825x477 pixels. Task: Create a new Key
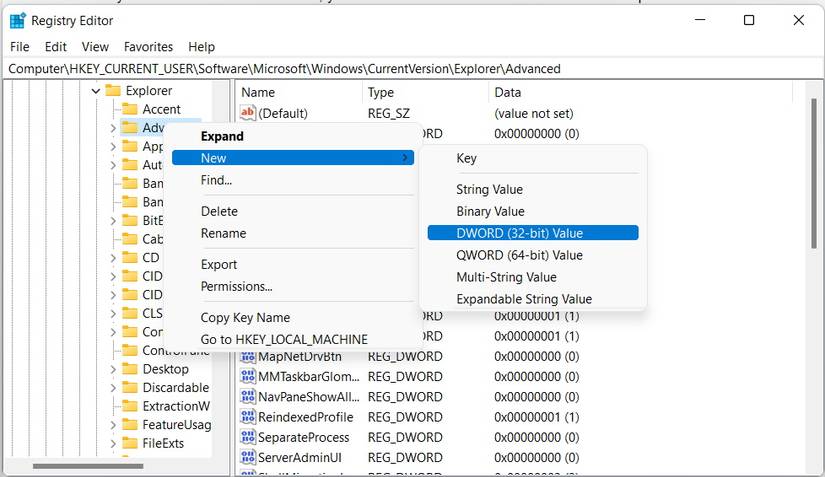pos(533,158)
